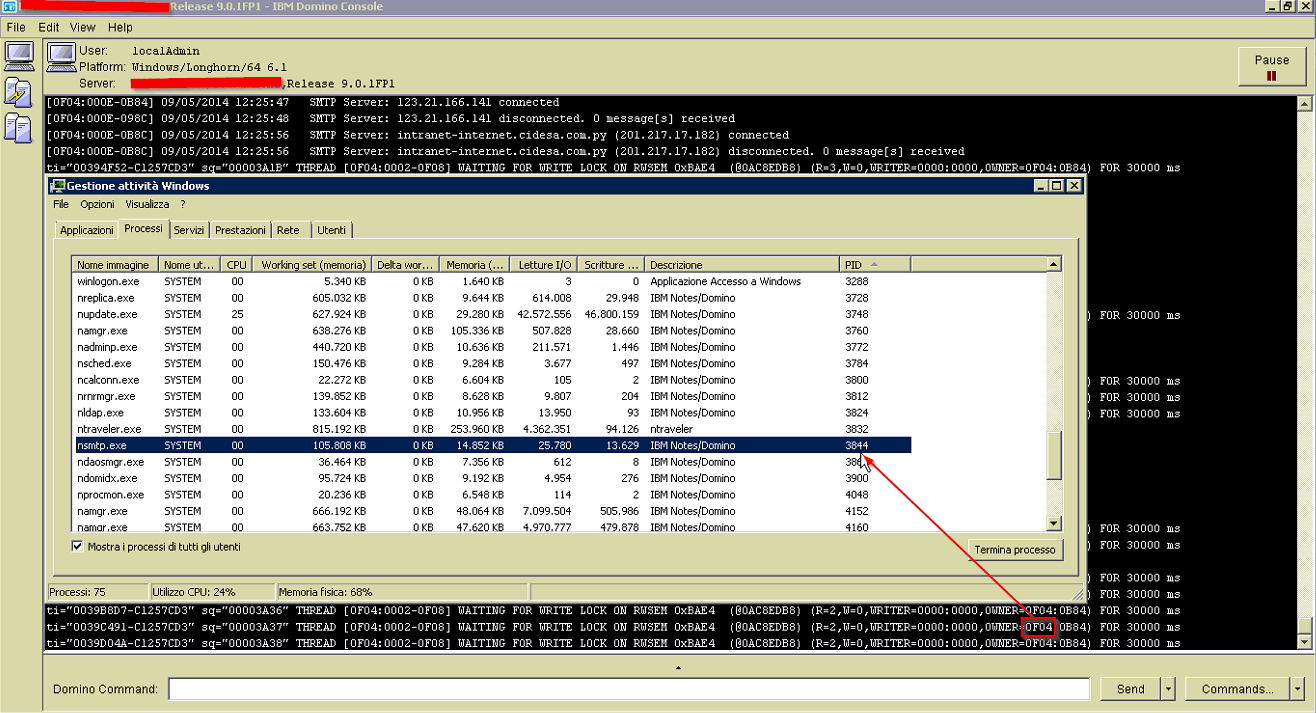Select the nsched.exe process row
This screenshot has height=713, width=1316.
click(x=491, y=363)
